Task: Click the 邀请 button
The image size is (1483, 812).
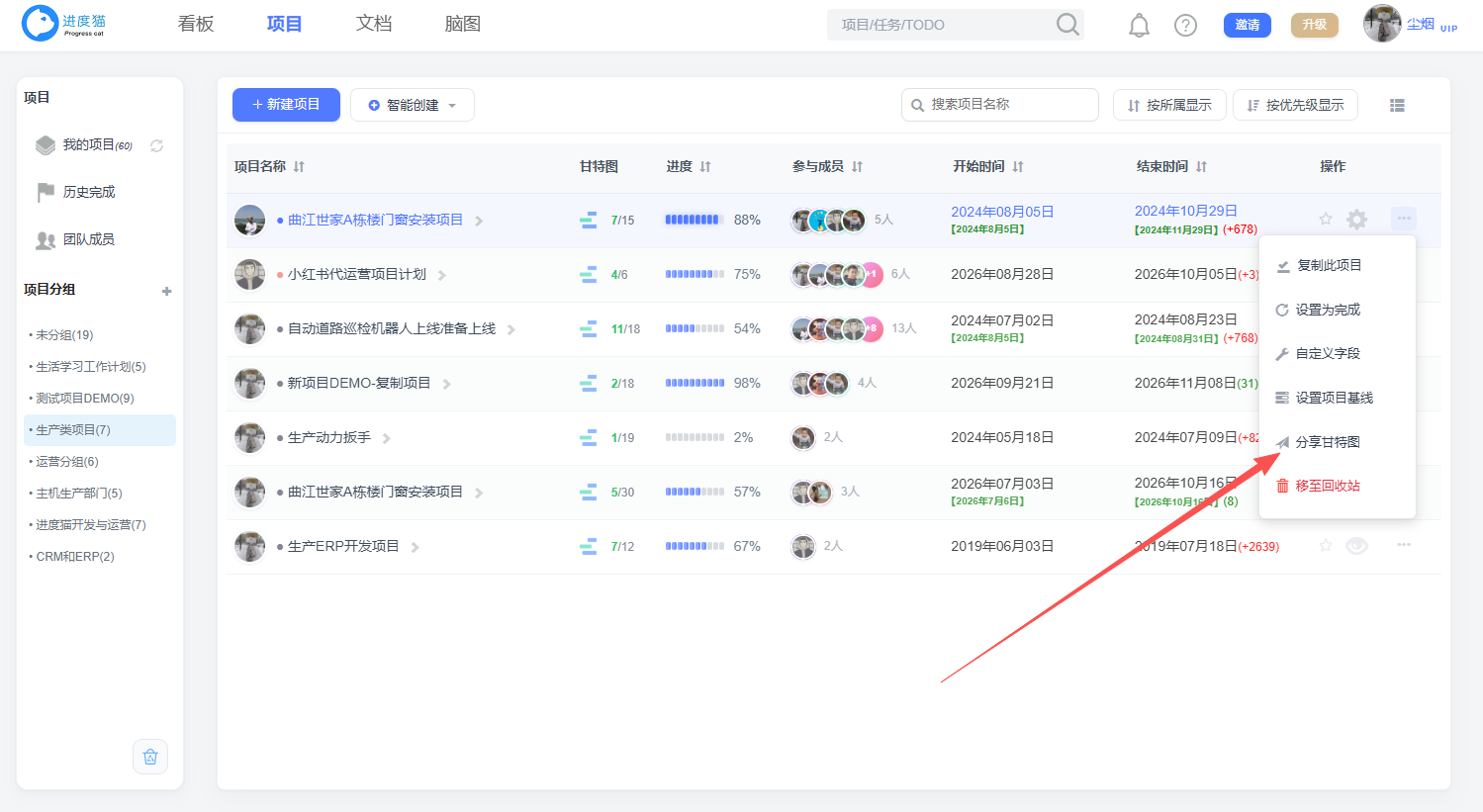Action: [x=1248, y=25]
